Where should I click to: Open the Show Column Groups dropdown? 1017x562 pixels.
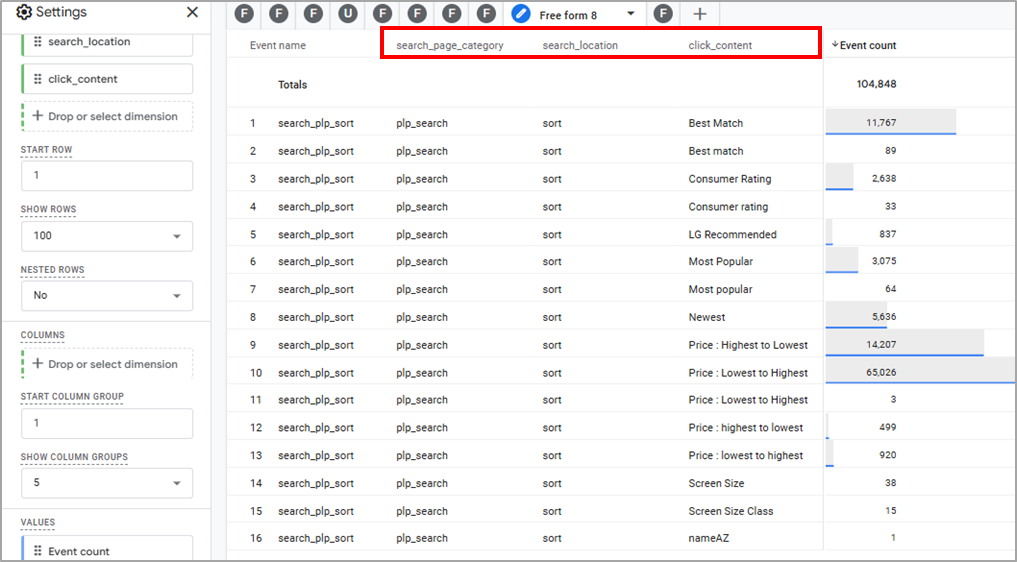click(107, 483)
